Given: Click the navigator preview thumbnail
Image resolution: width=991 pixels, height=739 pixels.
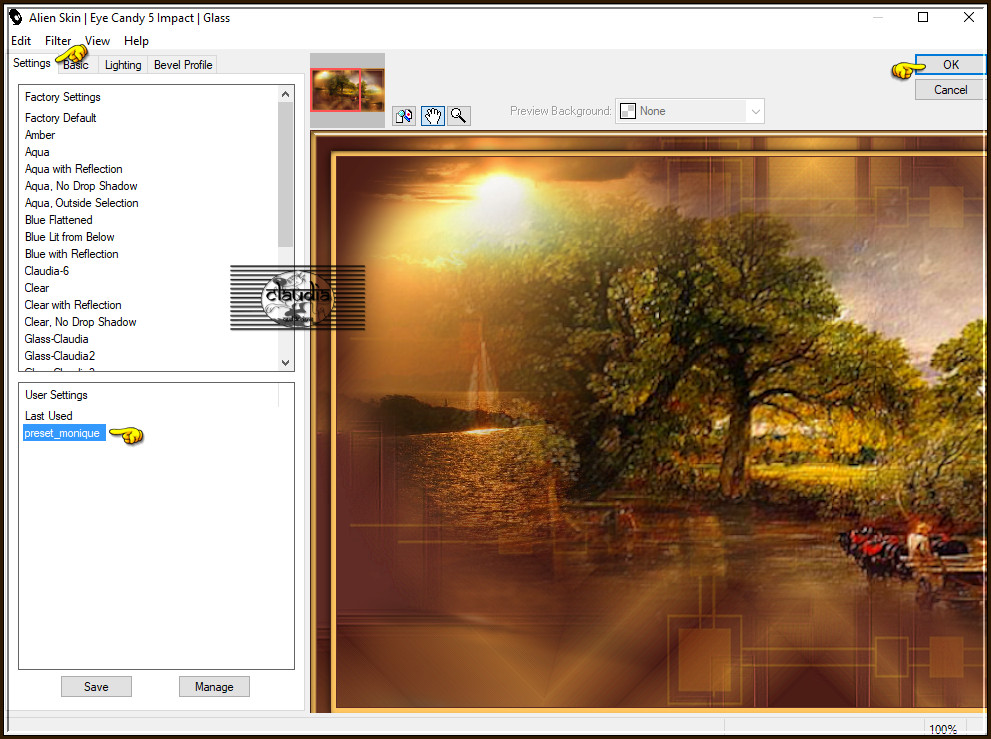Looking at the screenshot, I should click(348, 90).
